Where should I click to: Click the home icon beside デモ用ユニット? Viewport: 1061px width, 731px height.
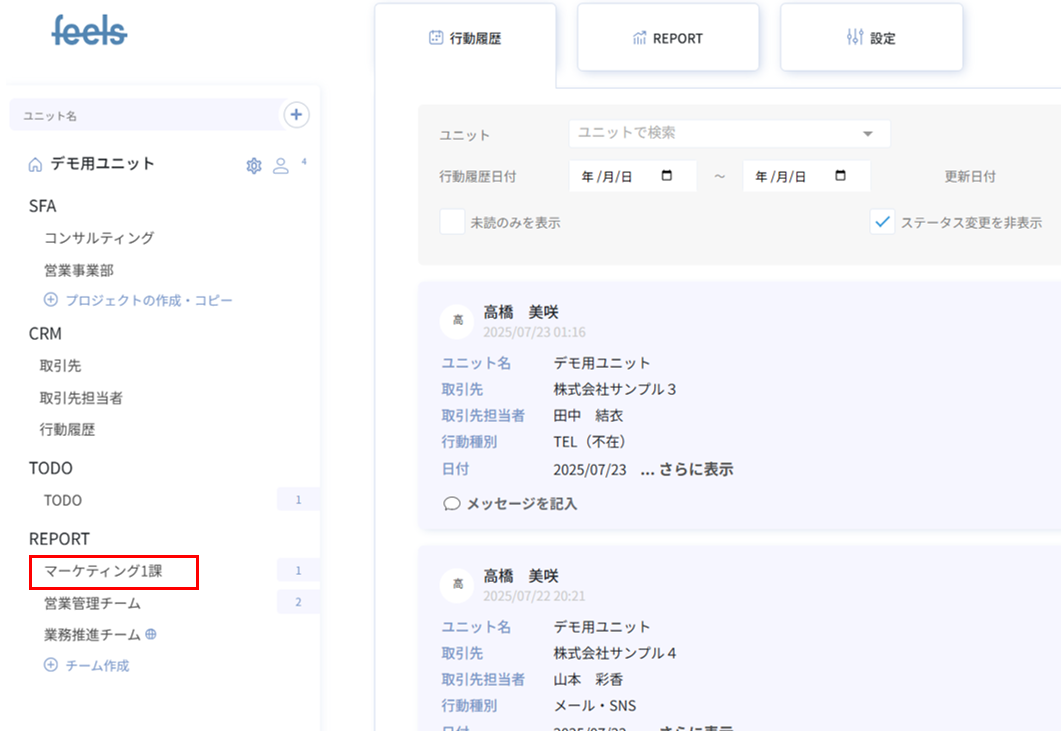pos(35,165)
